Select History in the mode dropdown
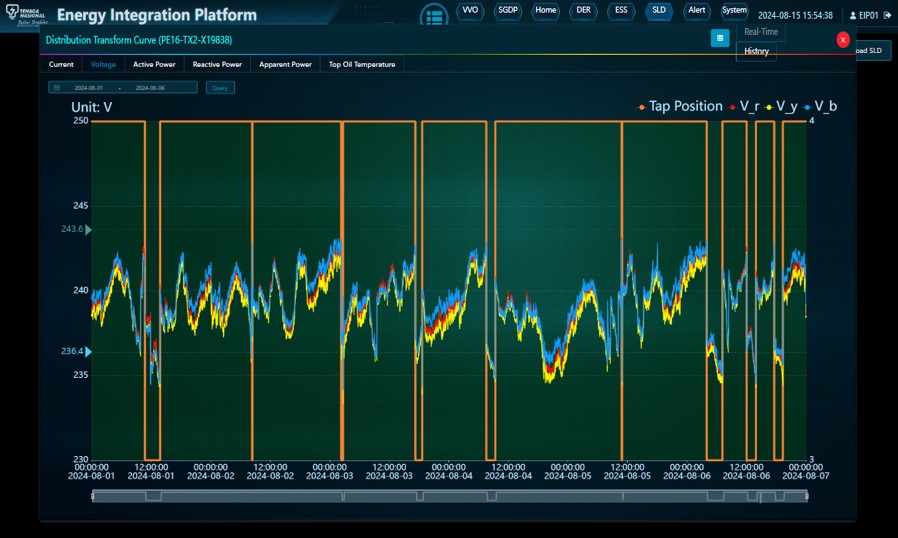This screenshot has width=898, height=538. [757, 51]
